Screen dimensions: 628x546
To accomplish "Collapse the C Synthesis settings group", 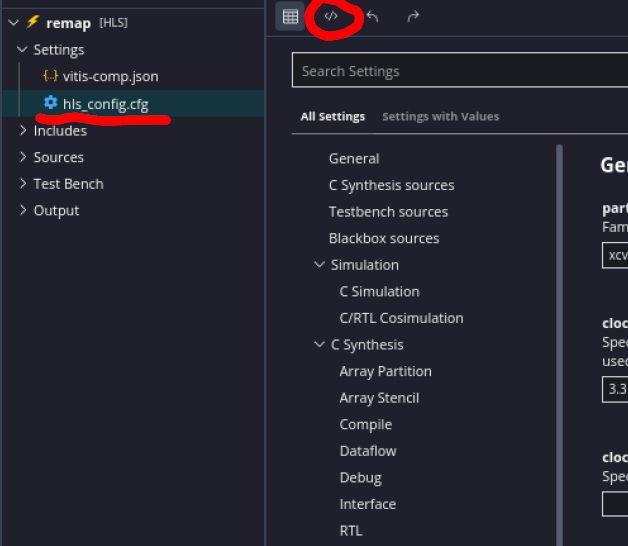I will (x=319, y=345).
